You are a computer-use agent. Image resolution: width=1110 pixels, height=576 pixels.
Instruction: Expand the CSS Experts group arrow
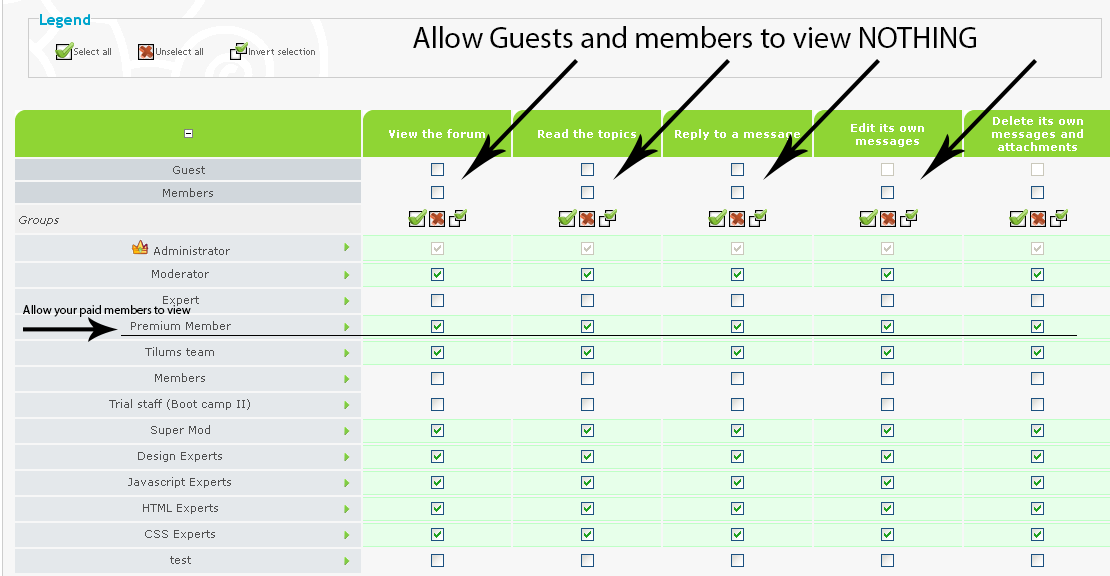pos(347,535)
